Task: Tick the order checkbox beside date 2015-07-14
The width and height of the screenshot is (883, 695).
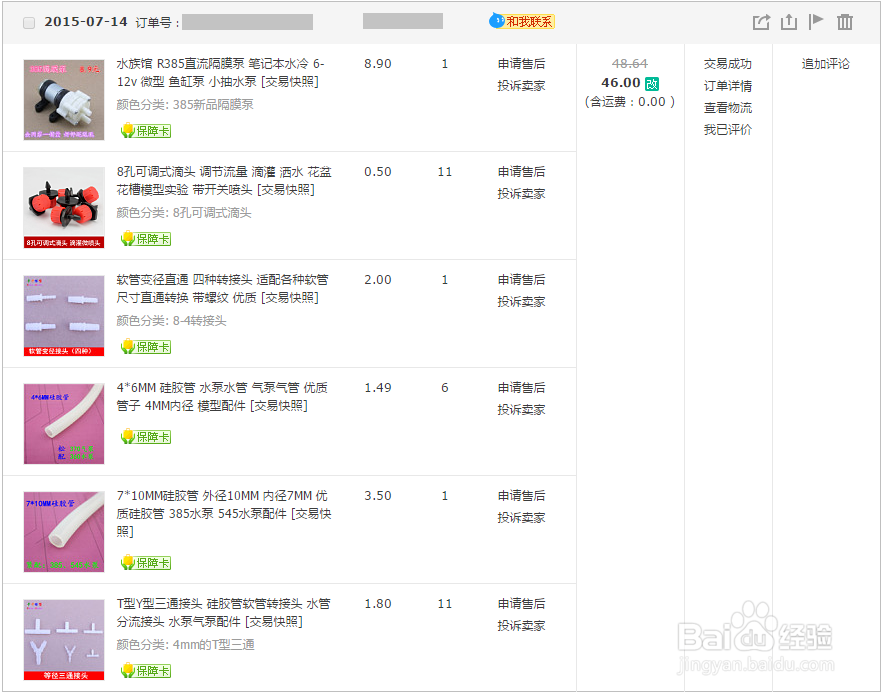Action: pyautogui.click(x=29, y=23)
